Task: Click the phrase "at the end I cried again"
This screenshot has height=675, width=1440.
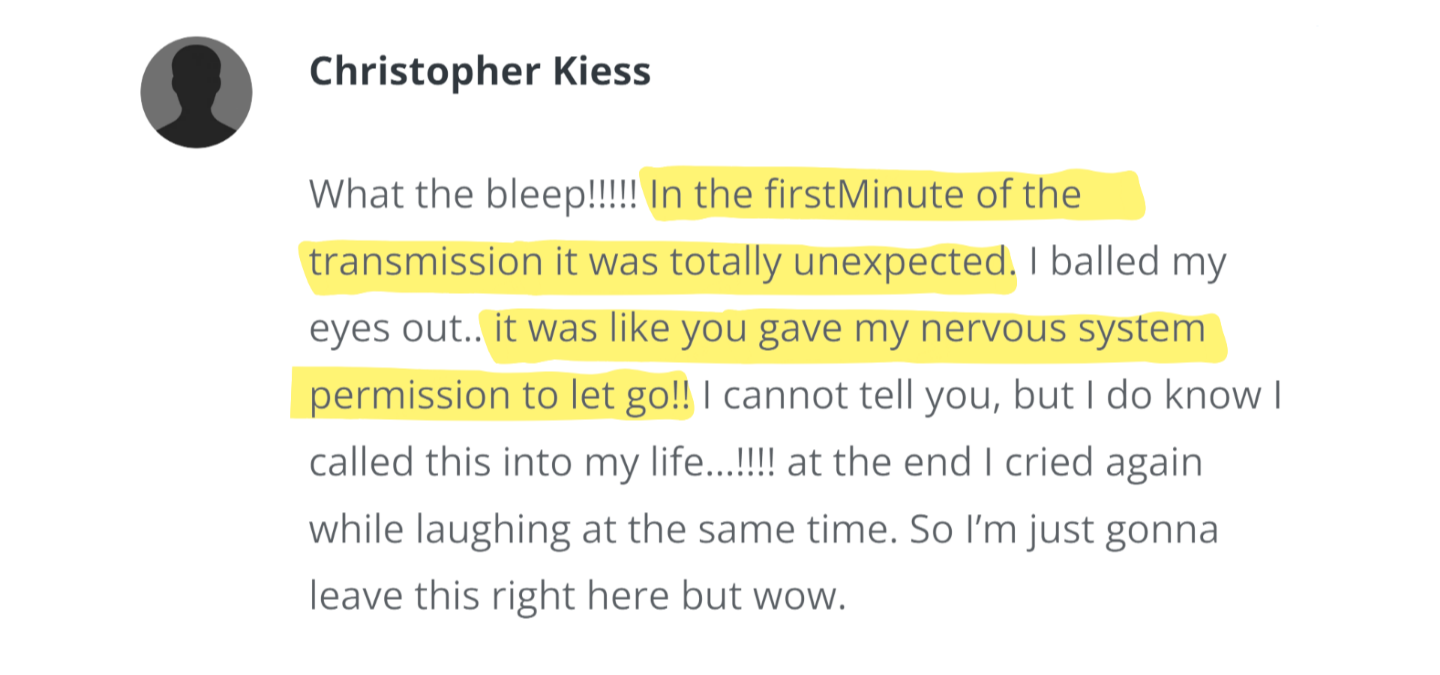Action: coord(995,465)
